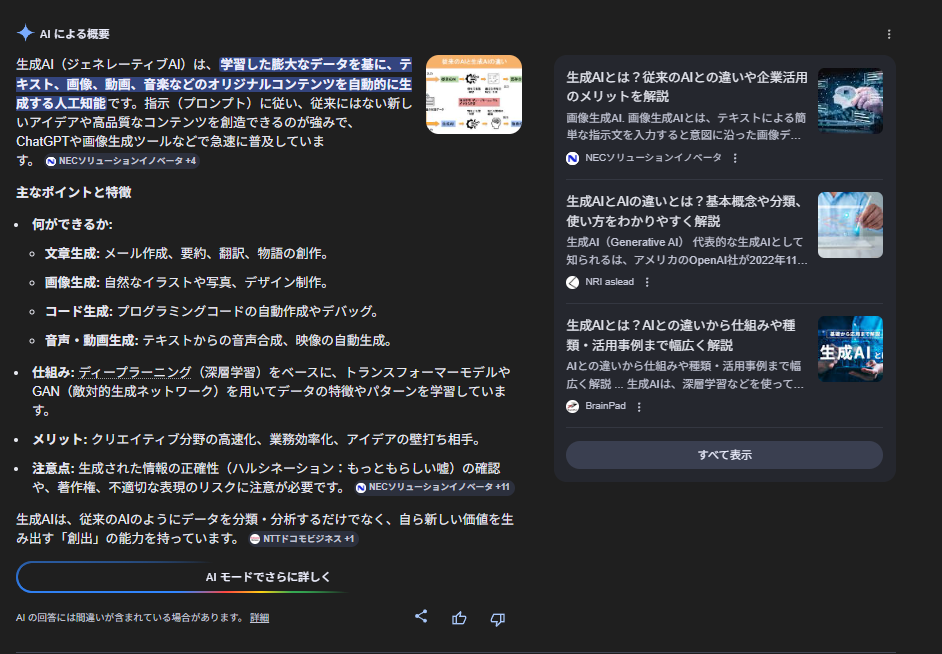Open more options beside NRI aslead source
This screenshot has height=654, width=942.
[647, 282]
